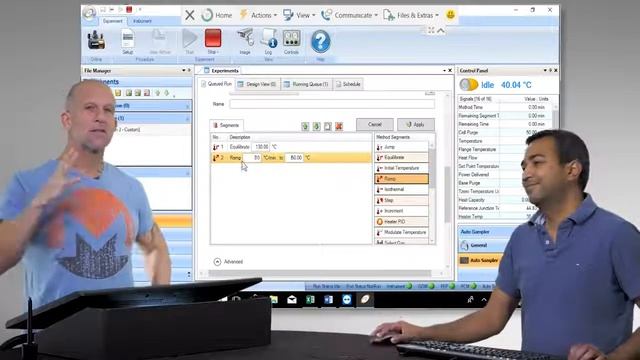640x360 pixels.
Task: Select Increment method segment
Action: click(401, 211)
